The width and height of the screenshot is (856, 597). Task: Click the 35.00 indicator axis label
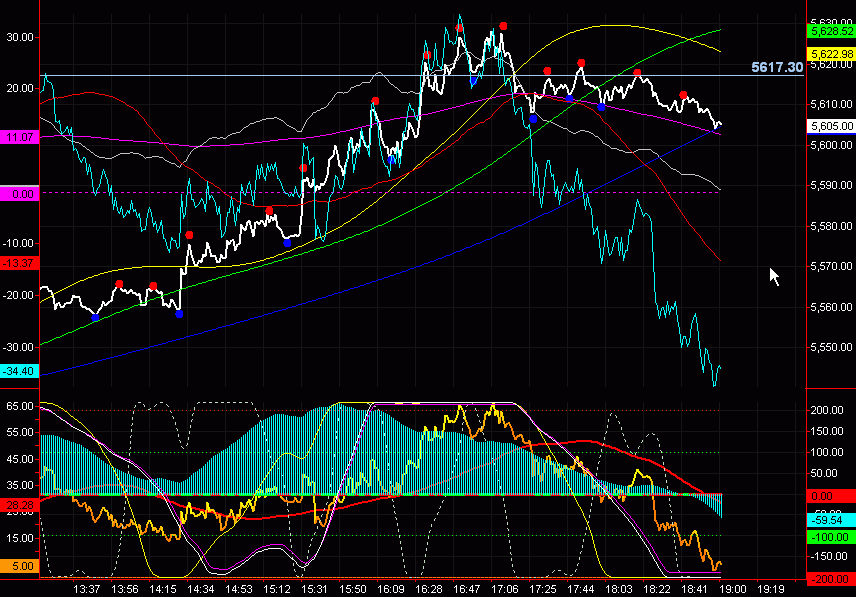click(x=20, y=485)
